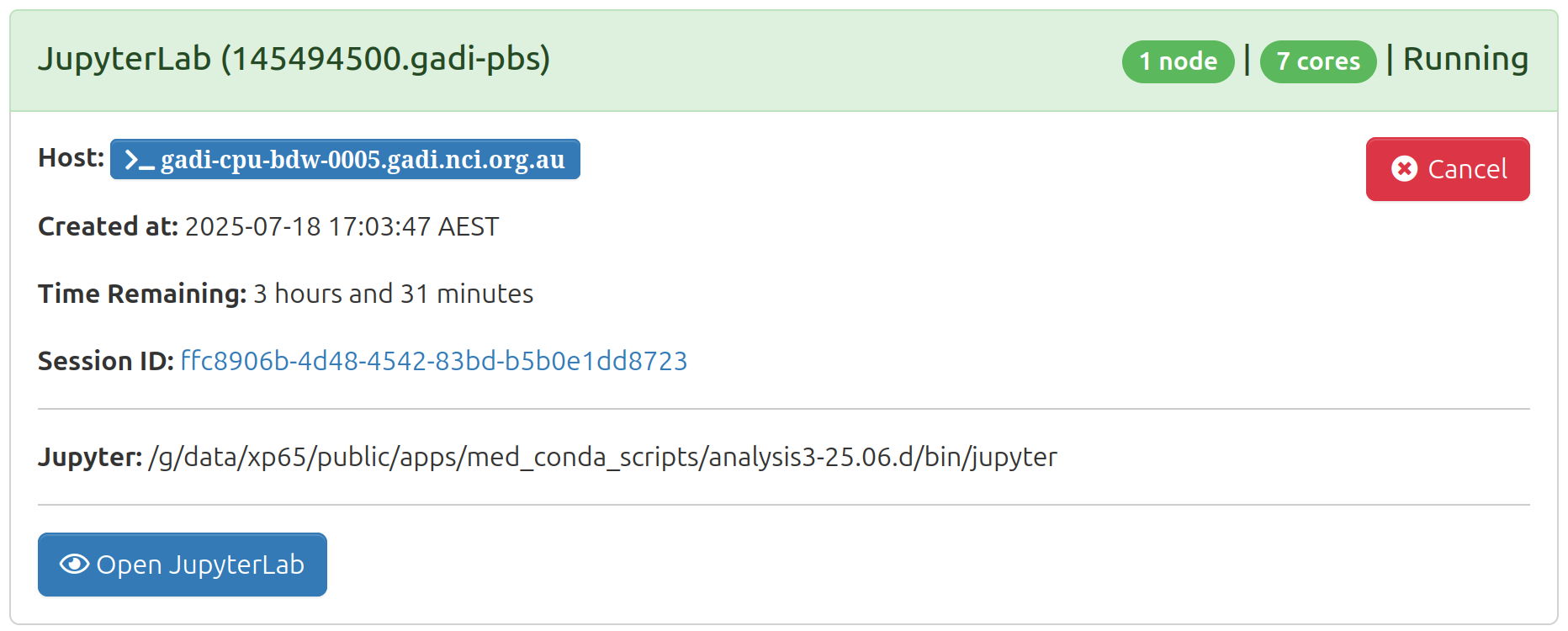Open the gadi-cpu-bdw-0005 host shell button
Screen dimensions: 1568x631
[345, 159]
